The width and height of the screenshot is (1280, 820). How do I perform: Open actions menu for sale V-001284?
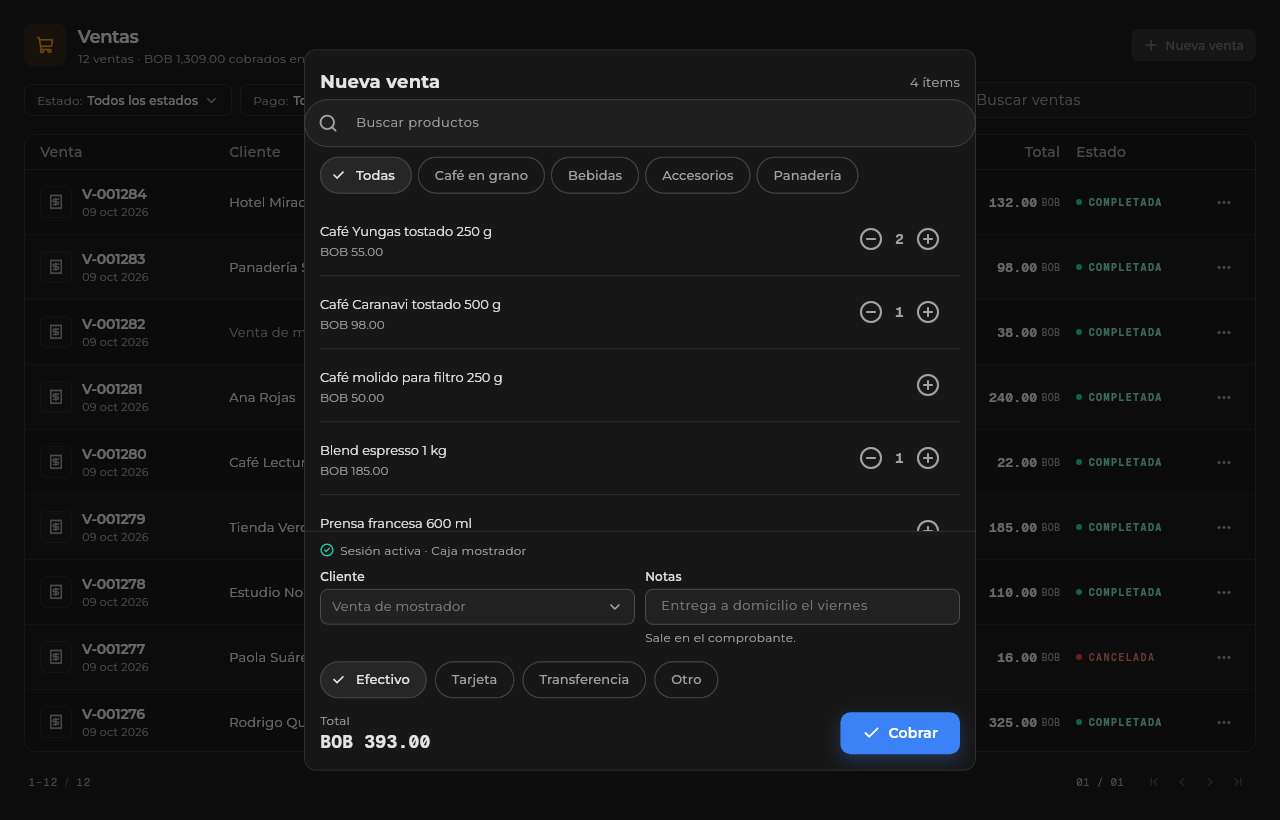(x=1224, y=202)
